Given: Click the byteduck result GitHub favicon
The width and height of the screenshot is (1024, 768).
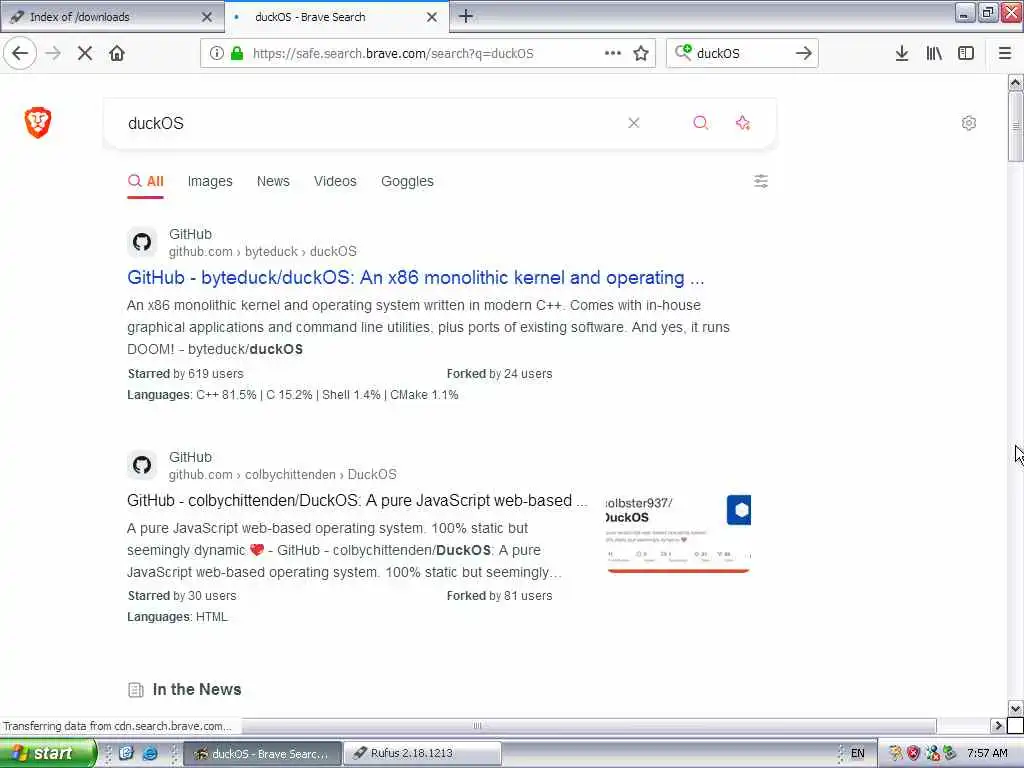Looking at the screenshot, I should (142, 242).
